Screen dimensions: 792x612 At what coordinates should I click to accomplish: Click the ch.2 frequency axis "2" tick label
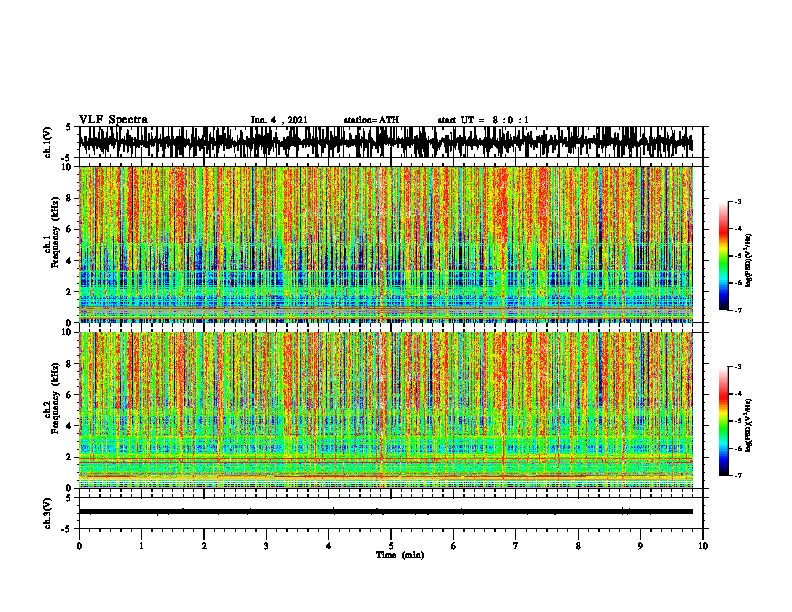pos(69,457)
